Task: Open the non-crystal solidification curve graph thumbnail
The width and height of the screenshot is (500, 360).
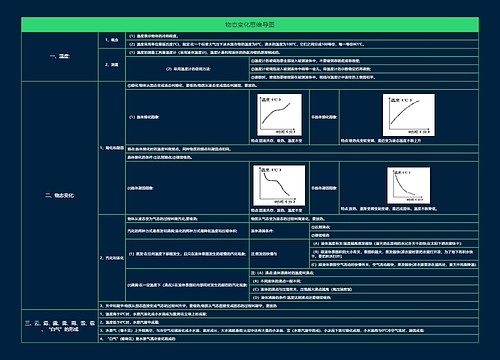Action: coord(409,185)
